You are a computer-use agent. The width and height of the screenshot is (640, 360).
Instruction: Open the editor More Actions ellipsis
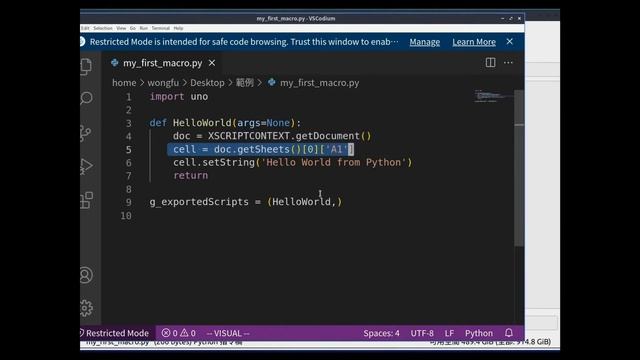coord(508,62)
